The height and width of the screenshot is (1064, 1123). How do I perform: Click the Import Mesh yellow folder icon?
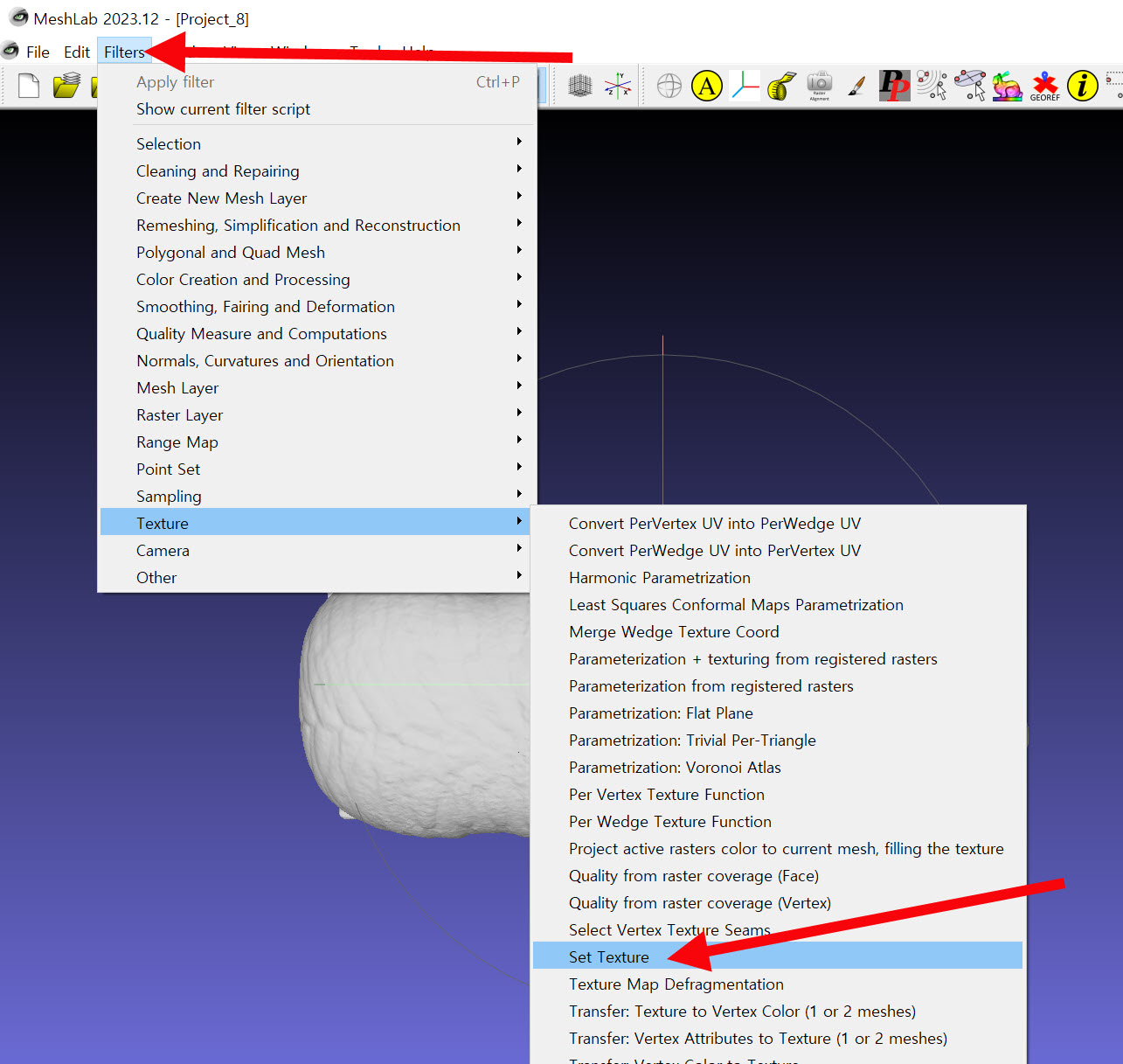tap(66, 86)
